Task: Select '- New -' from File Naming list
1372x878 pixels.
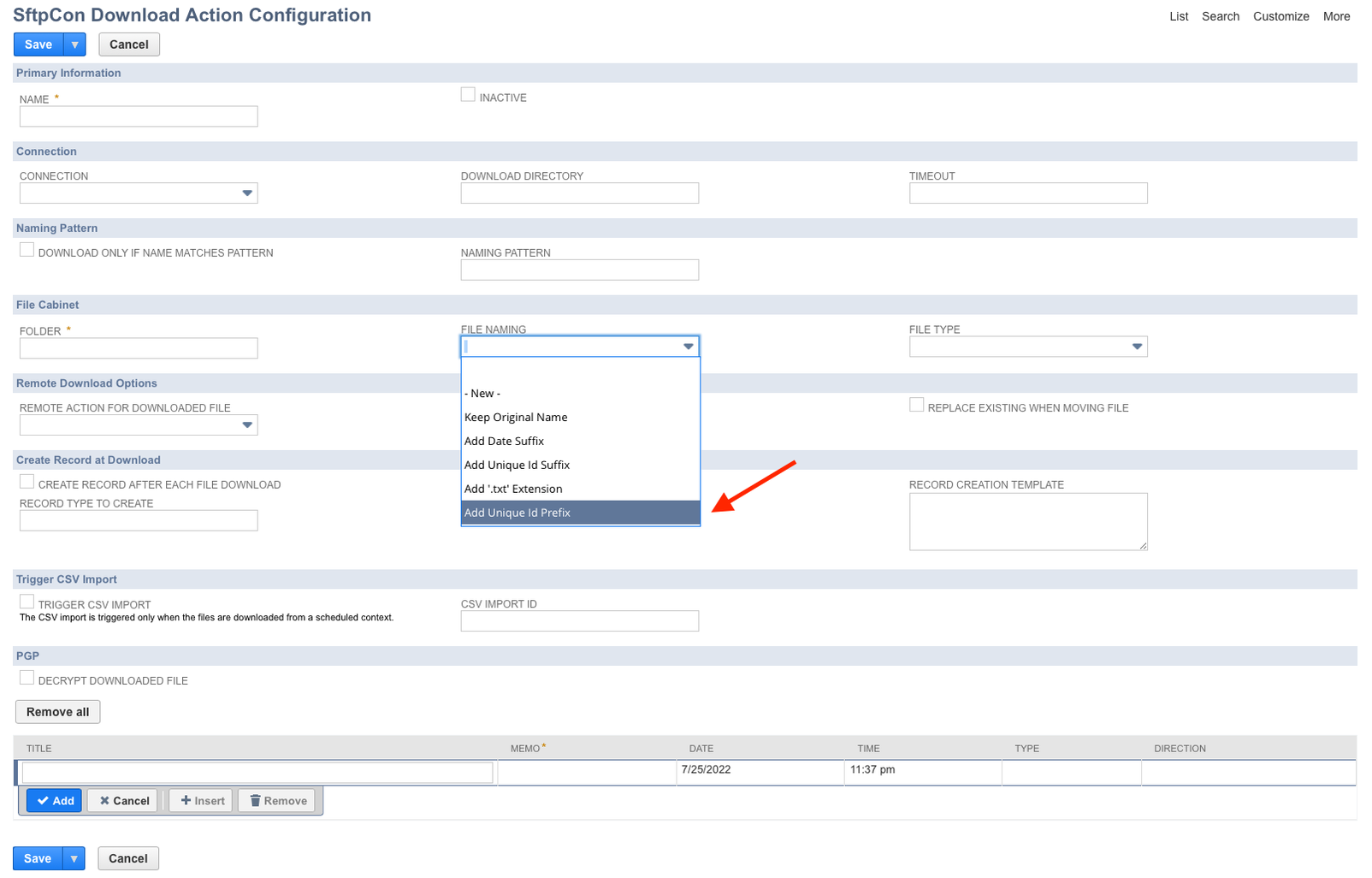Action: [580, 394]
